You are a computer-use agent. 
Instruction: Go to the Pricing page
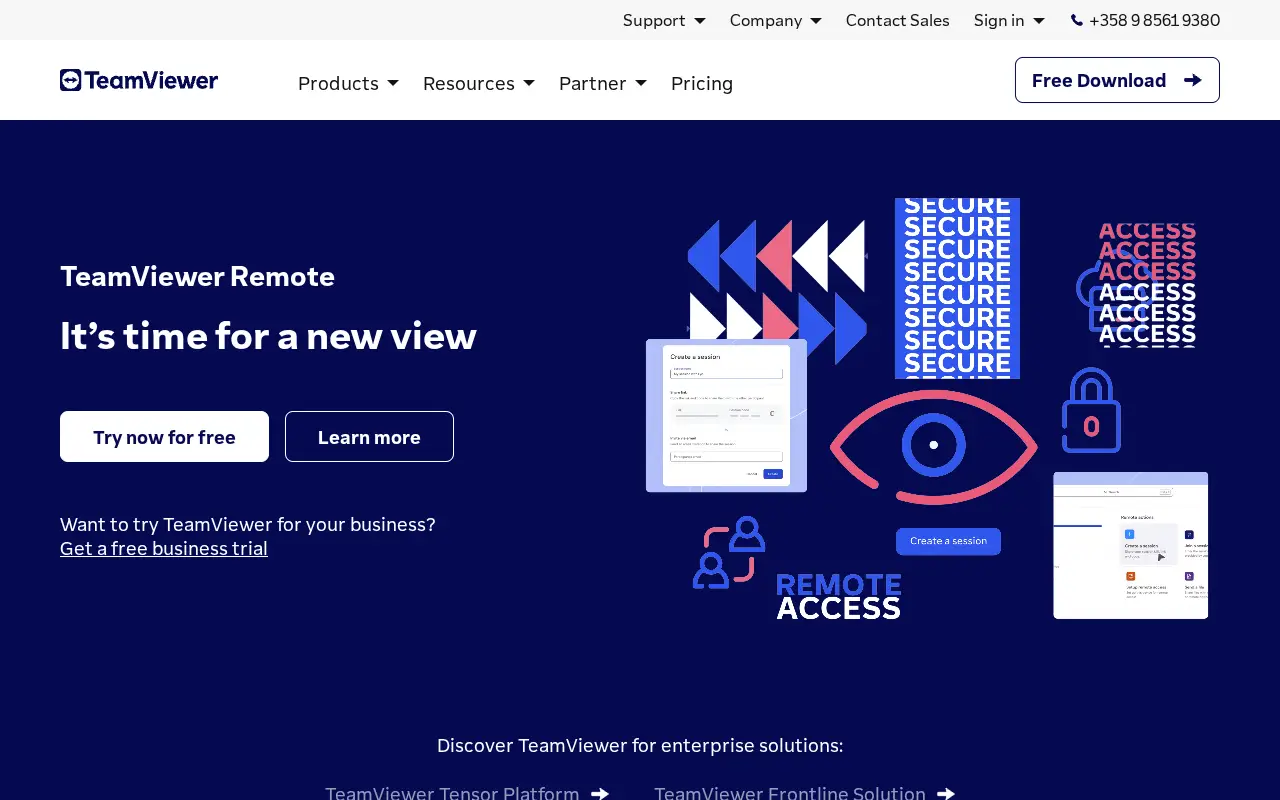point(702,83)
